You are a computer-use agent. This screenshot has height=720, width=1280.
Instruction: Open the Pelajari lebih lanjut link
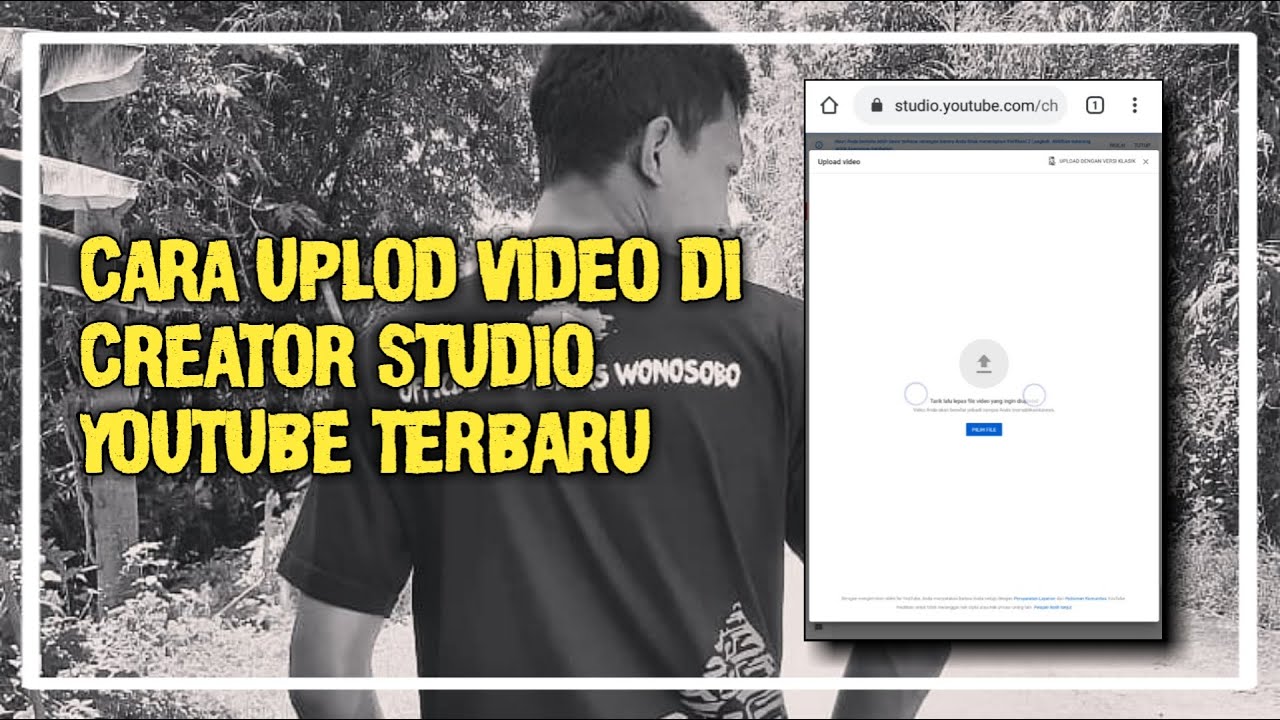pyautogui.click(x=1053, y=607)
